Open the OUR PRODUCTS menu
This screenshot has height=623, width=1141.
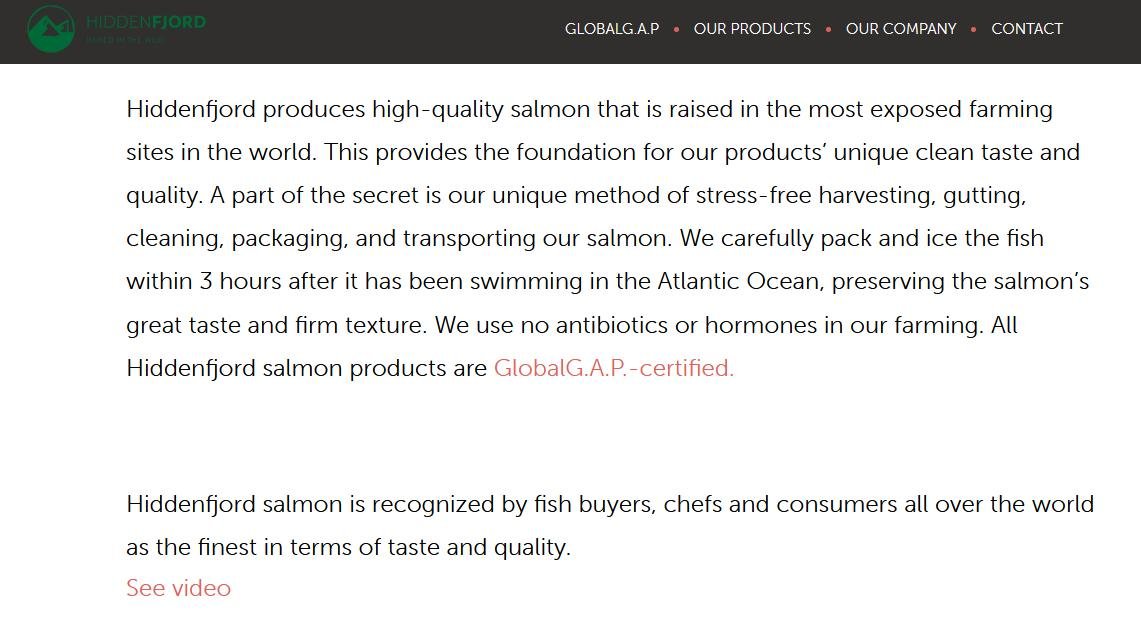(x=752, y=29)
